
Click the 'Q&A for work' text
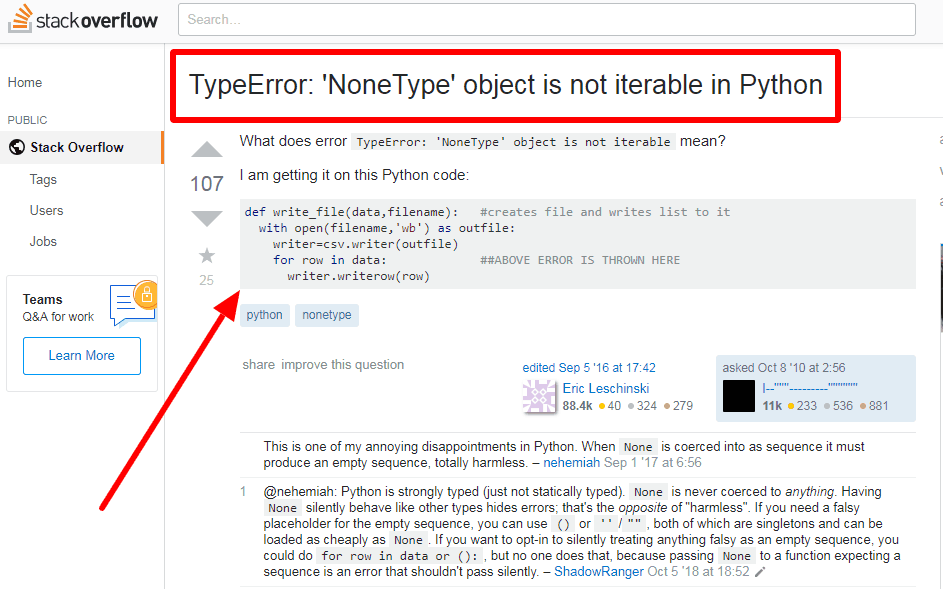click(58, 316)
